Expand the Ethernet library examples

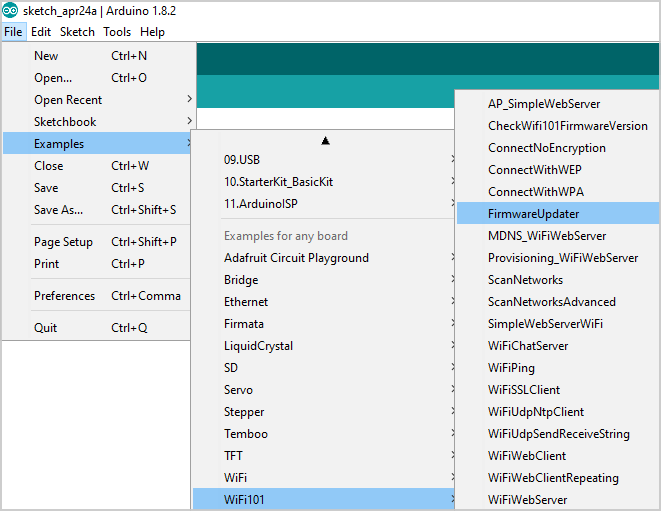pyautogui.click(x=324, y=301)
